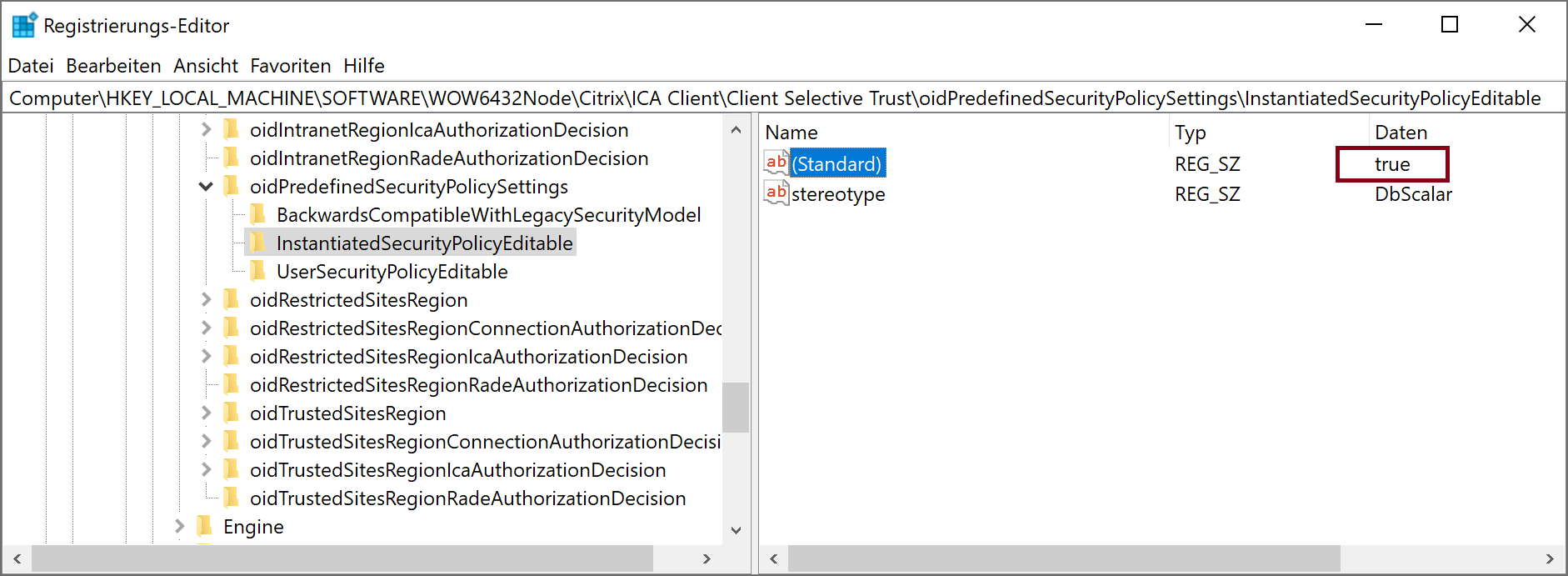This screenshot has height=576, width=1568.
Task: Click the string icon beside the stereotype value
Action: point(777,193)
